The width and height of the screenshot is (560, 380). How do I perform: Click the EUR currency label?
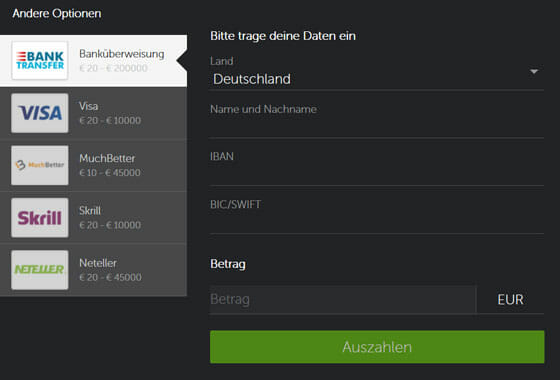pos(510,299)
